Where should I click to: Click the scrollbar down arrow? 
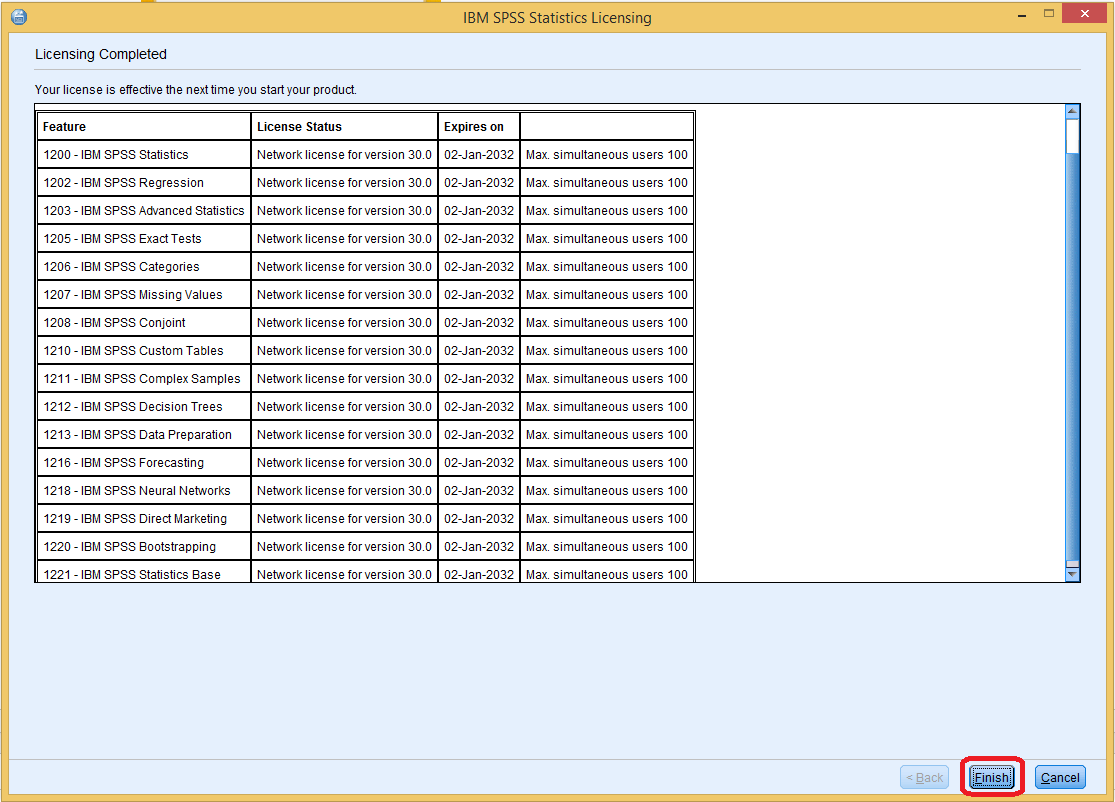pos(1072,574)
